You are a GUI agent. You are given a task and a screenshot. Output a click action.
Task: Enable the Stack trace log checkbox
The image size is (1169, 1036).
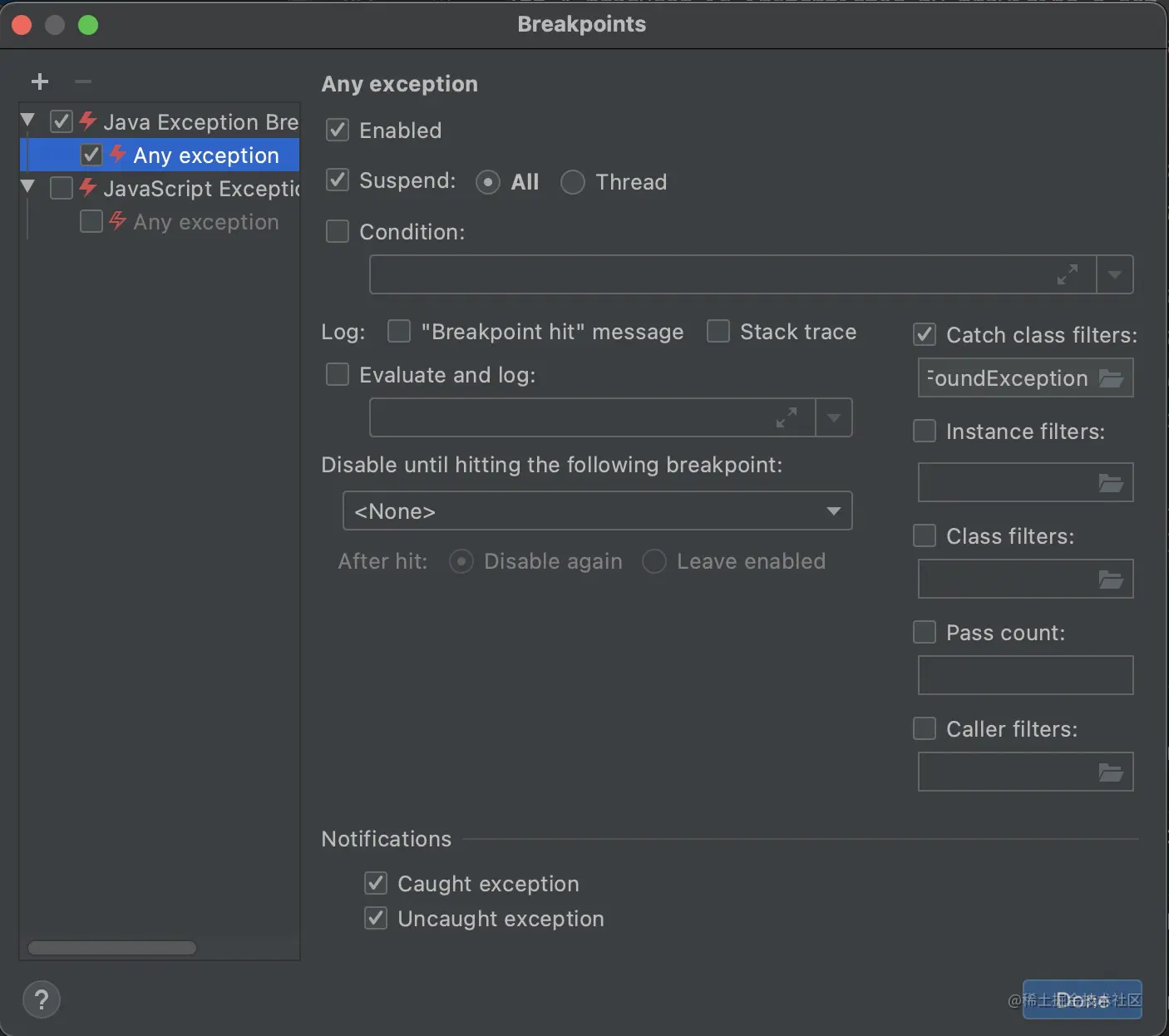click(x=718, y=331)
